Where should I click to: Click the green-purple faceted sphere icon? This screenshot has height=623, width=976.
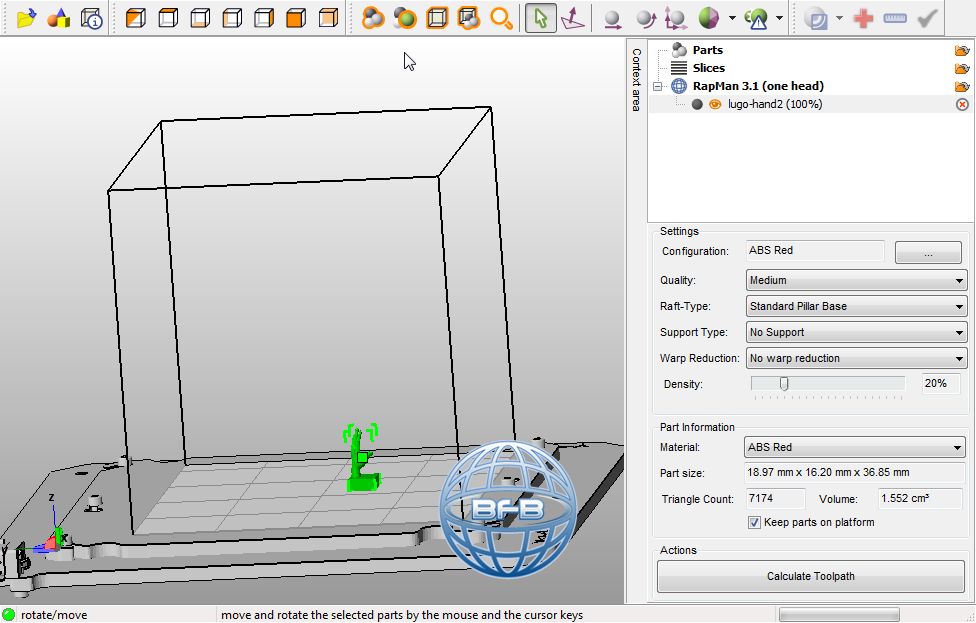pyautogui.click(x=709, y=19)
